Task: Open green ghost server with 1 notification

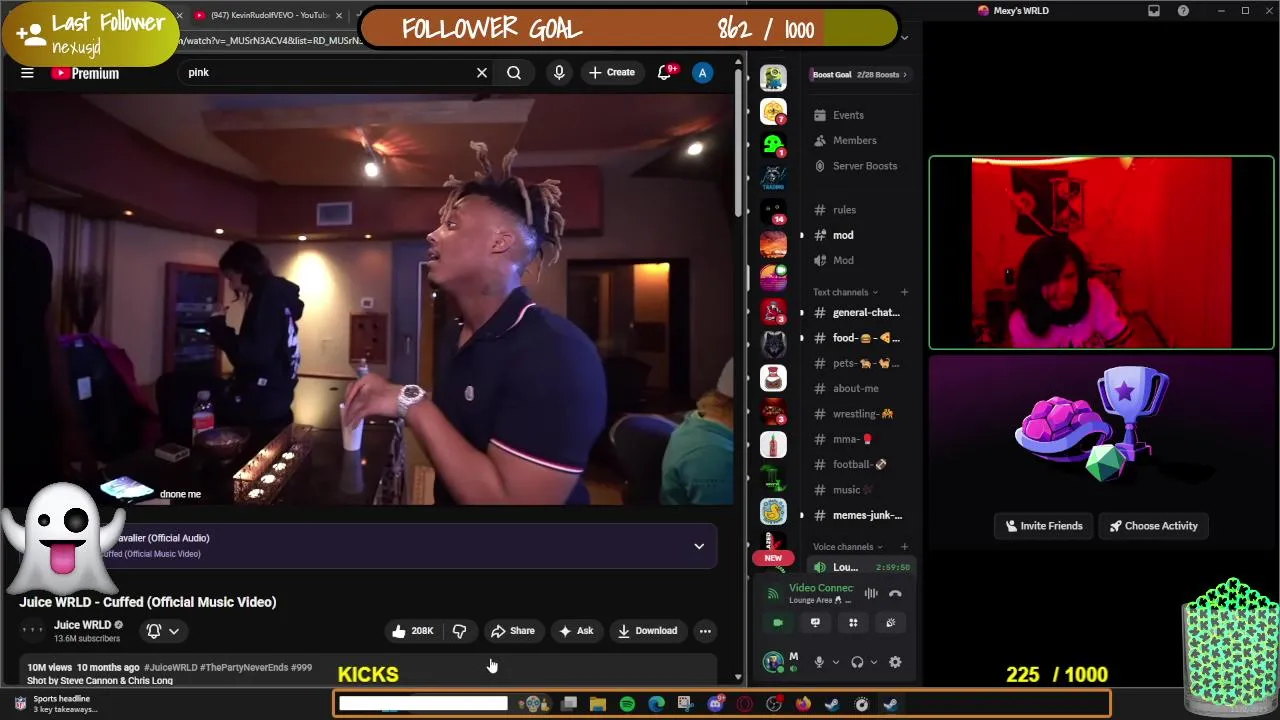Action: (x=773, y=145)
